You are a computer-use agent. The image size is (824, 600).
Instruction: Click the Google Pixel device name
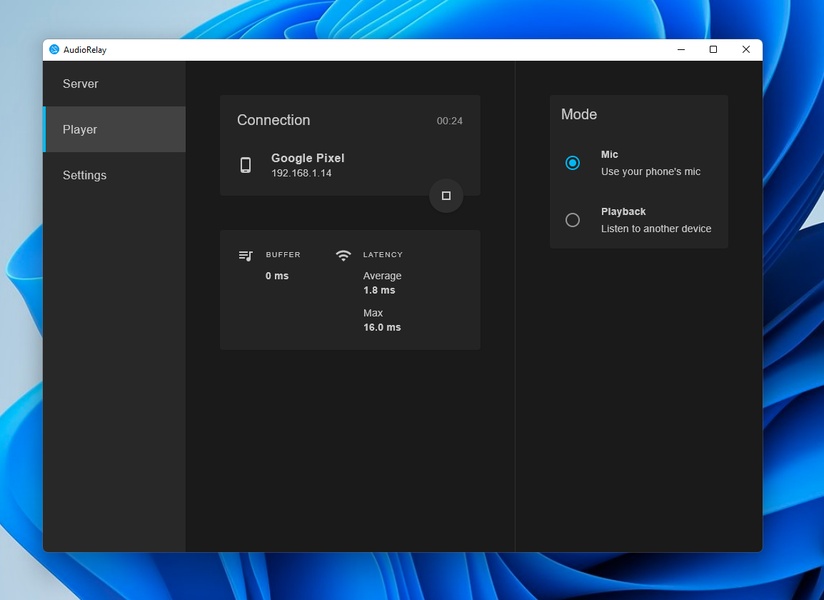click(x=308, y=158)
